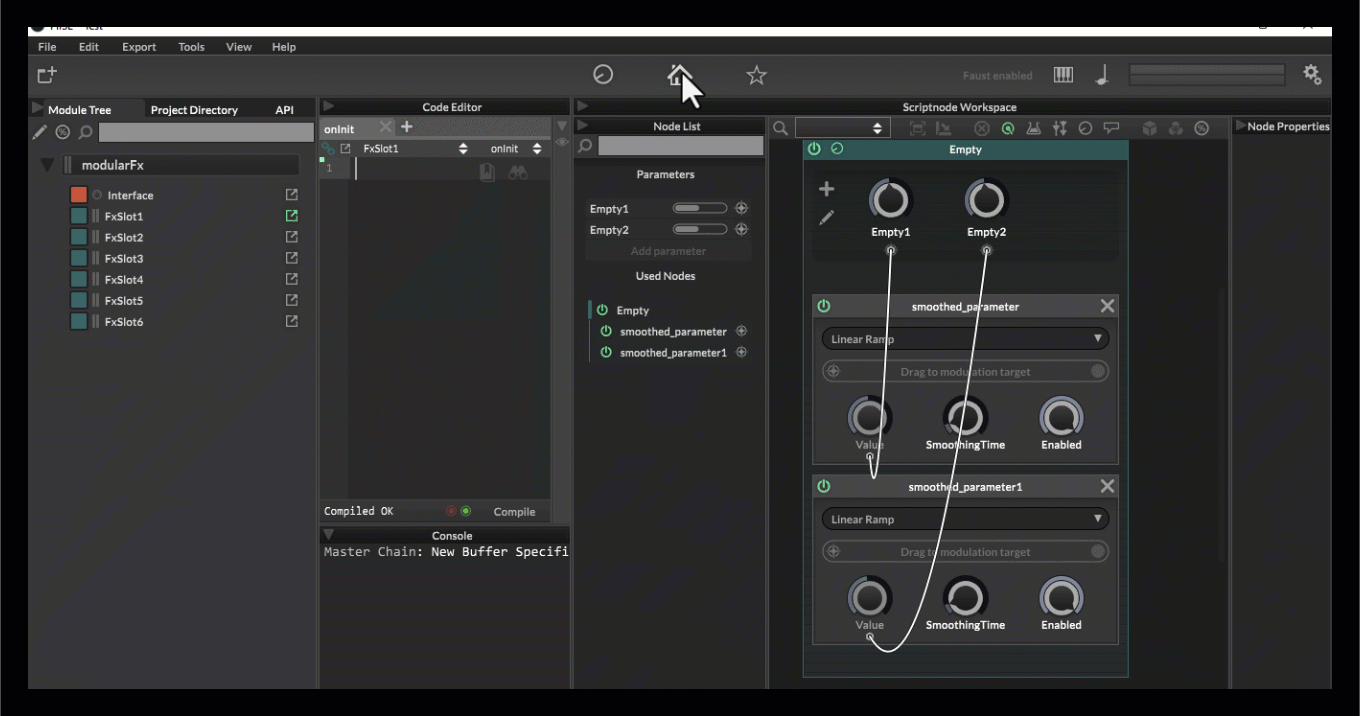The width and height of the screenshot is (1360, 716).
Task: Open FxSlot3 external link icon
Action: 292,258
